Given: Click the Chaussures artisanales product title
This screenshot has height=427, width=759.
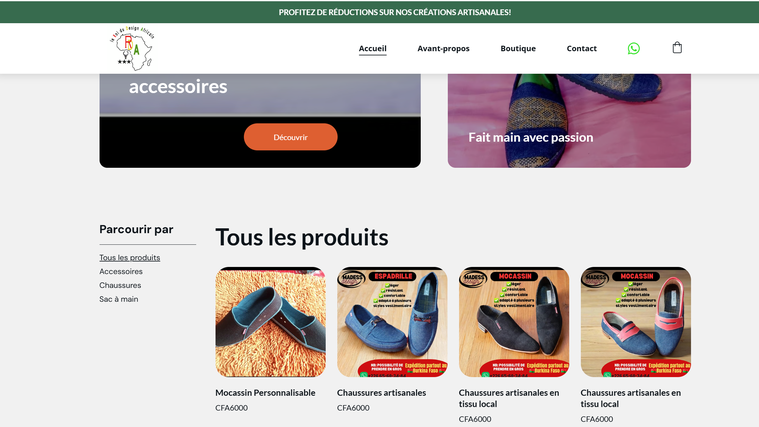Looking at the screenshot, I should 381,393.
